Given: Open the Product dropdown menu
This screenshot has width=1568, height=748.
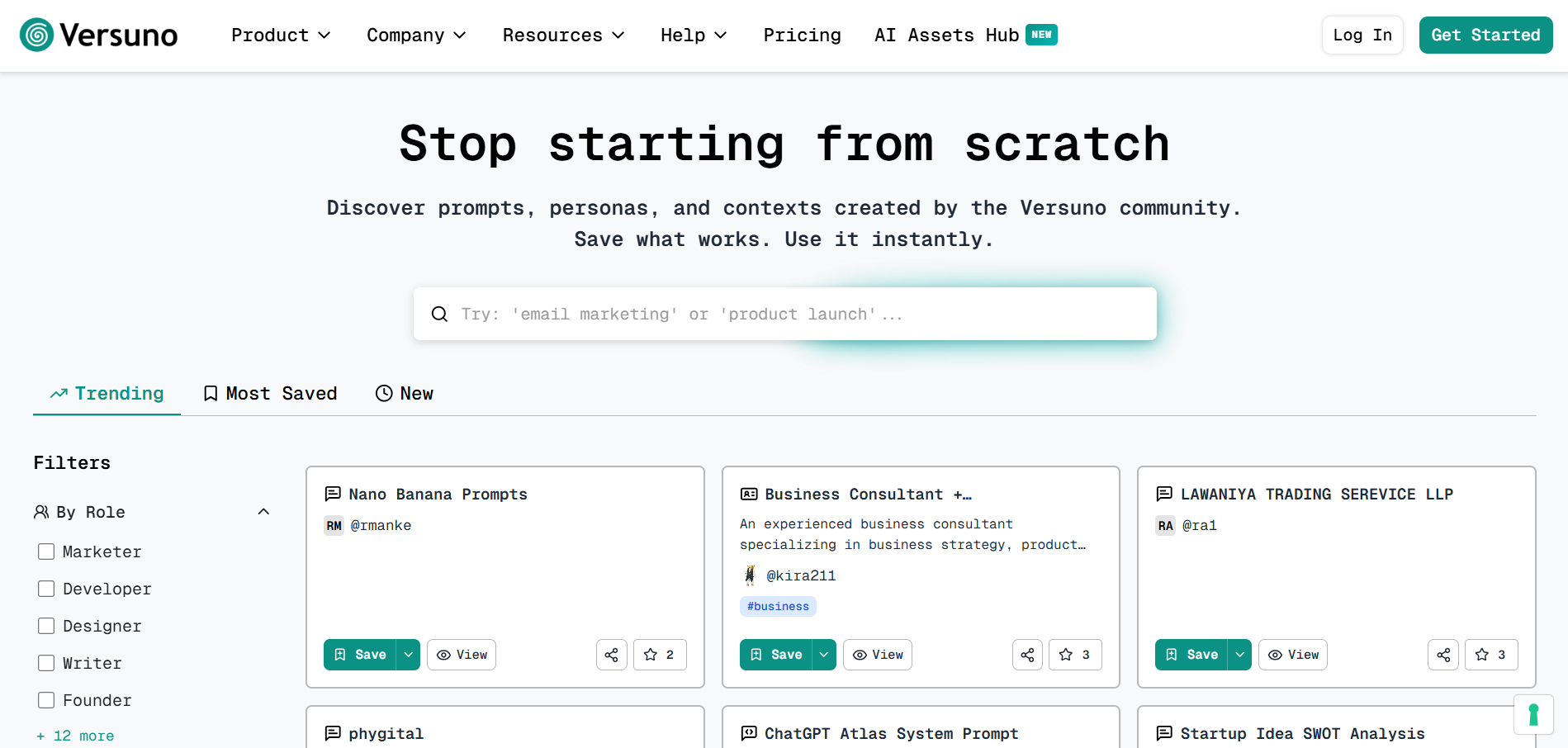Looking at the screenshot, I should [x=281, y=35].
